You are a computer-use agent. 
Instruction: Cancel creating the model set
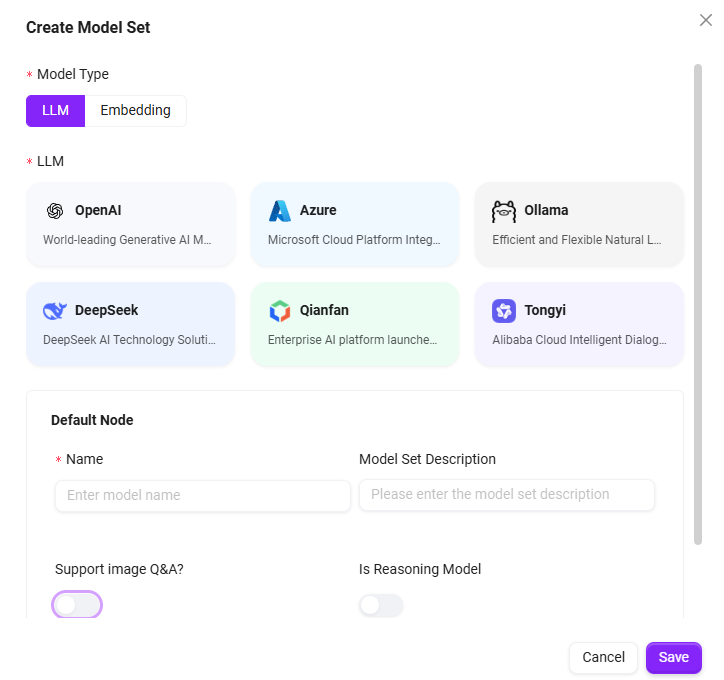point(603,657)
